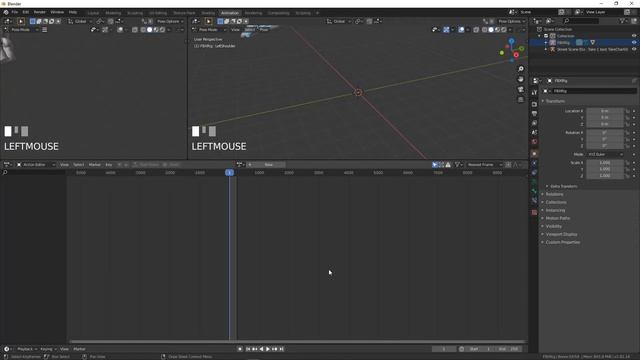
Task: Jump to the next keyframe
Action: point(275,349)
